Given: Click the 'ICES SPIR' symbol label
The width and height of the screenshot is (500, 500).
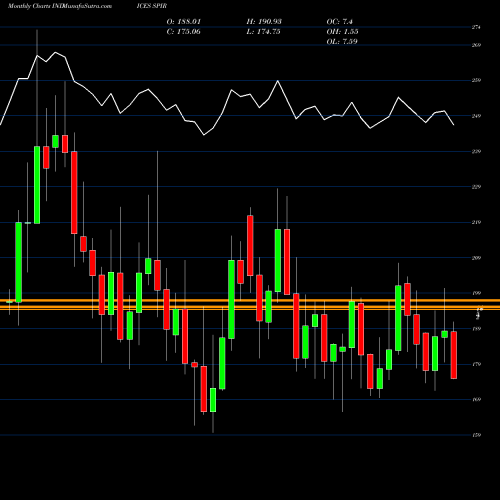Looking at the screenshot, I should click(x=152, y=6).
